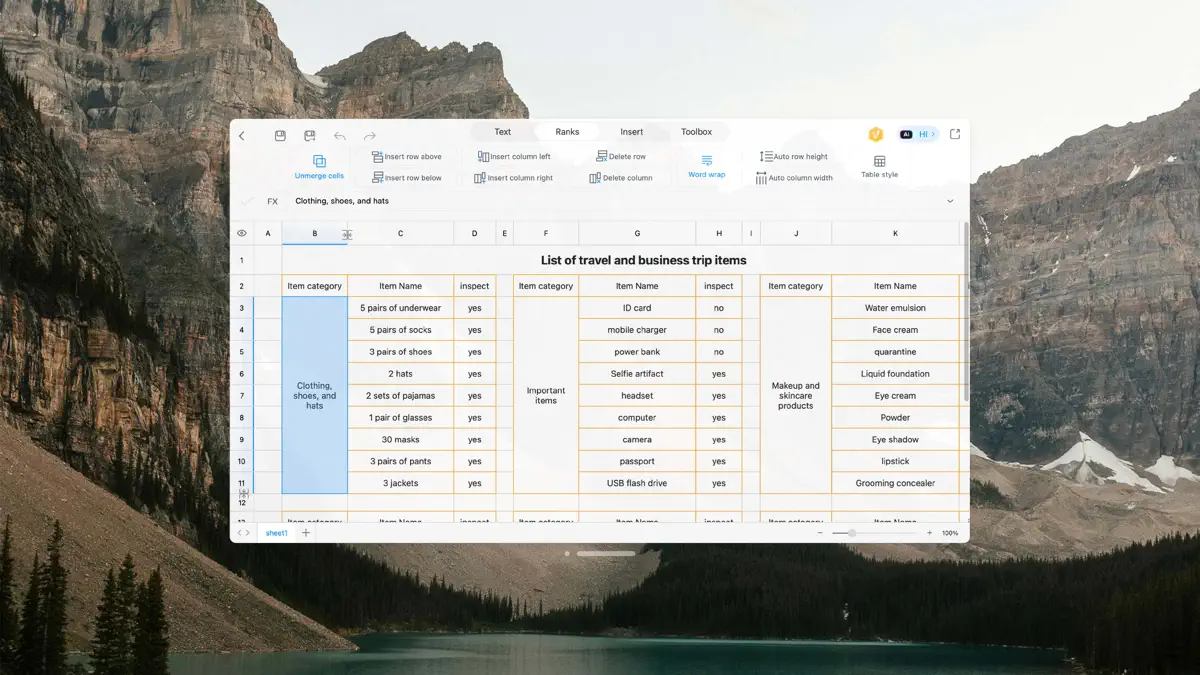Click the checkmark to confirm formula entry
Image resolution: width=1200 pixels, height=675 pixels.
(x=248, y=201)
